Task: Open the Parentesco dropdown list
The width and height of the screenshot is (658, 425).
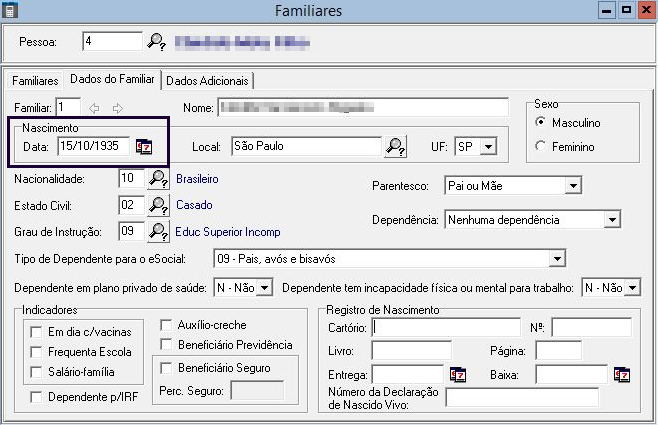Action: pos(572,186)
